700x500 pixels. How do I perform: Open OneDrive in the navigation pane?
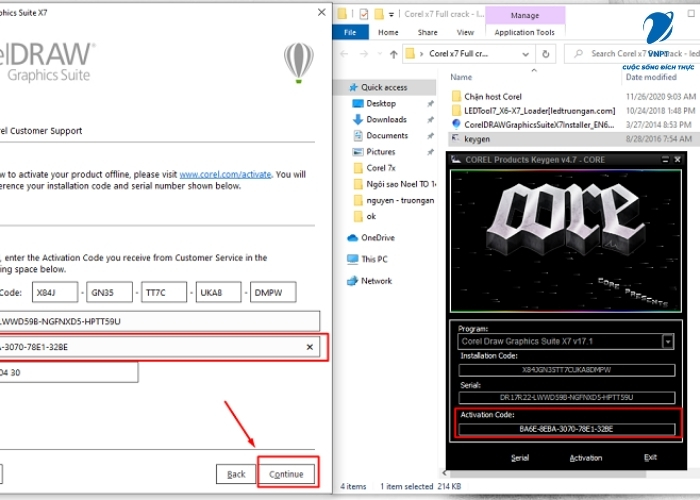(377, 237)
